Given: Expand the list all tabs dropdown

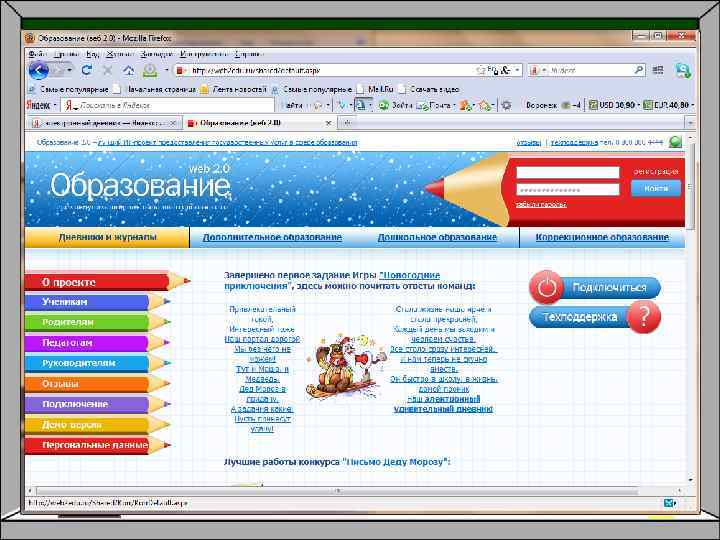Looking at the screenshot, I should click(690, 123).
